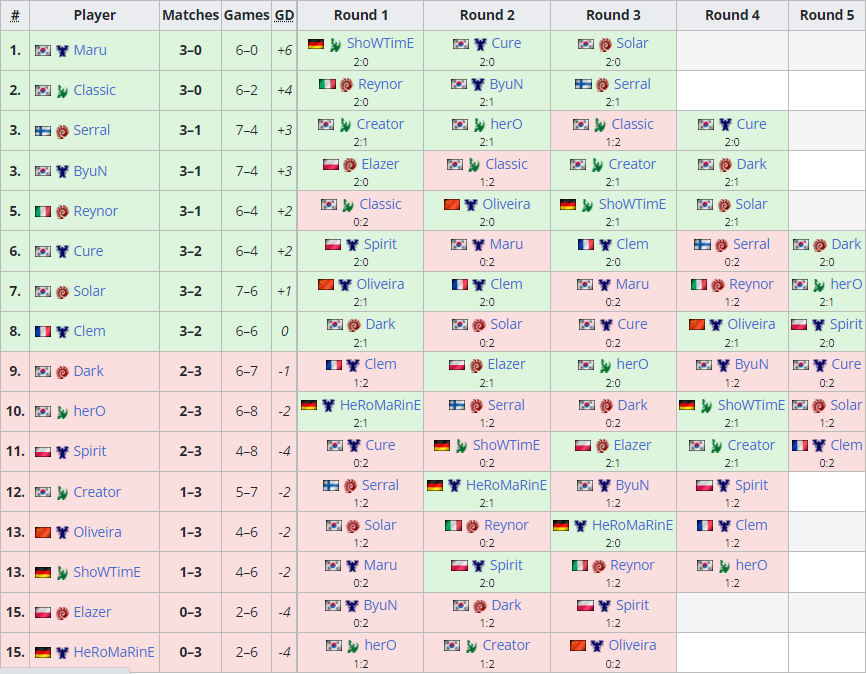The image size is (866, 674).
Task: Click Zerg race icon beside Reynor in Player column
Action: tap(62, 211)
